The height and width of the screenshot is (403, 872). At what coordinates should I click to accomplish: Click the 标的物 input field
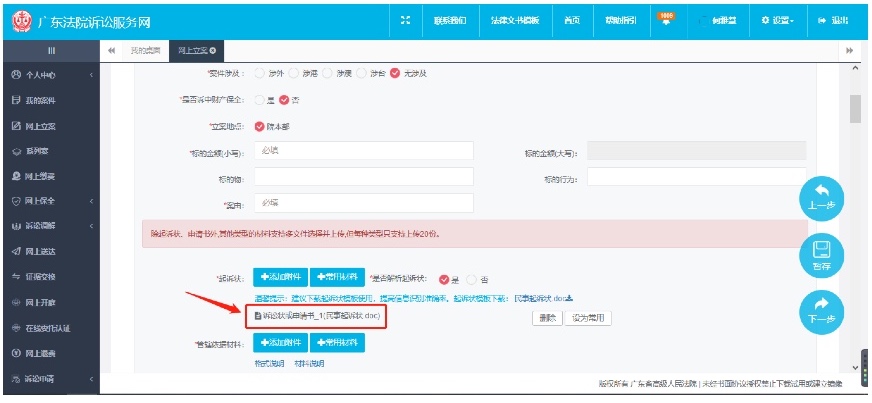[x=364, y=177]
